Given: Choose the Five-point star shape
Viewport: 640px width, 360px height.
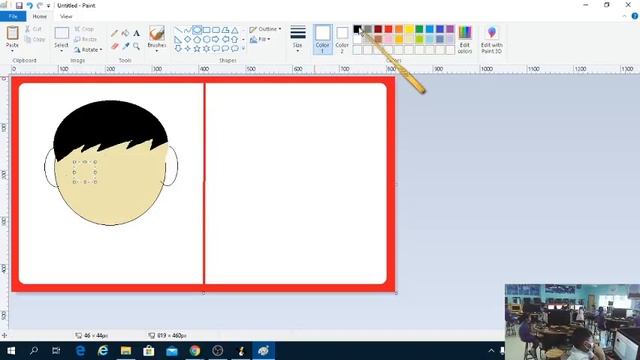Looking at the screenshot, I should 197,49.
